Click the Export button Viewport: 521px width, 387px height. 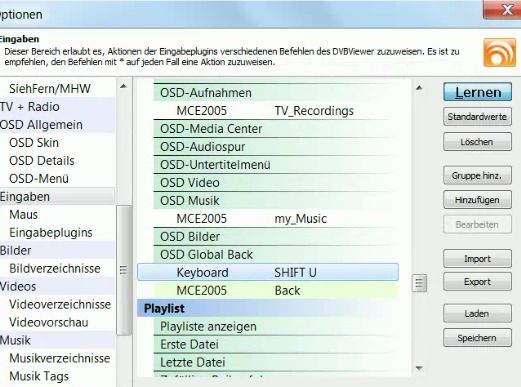[x=477, y=282]
